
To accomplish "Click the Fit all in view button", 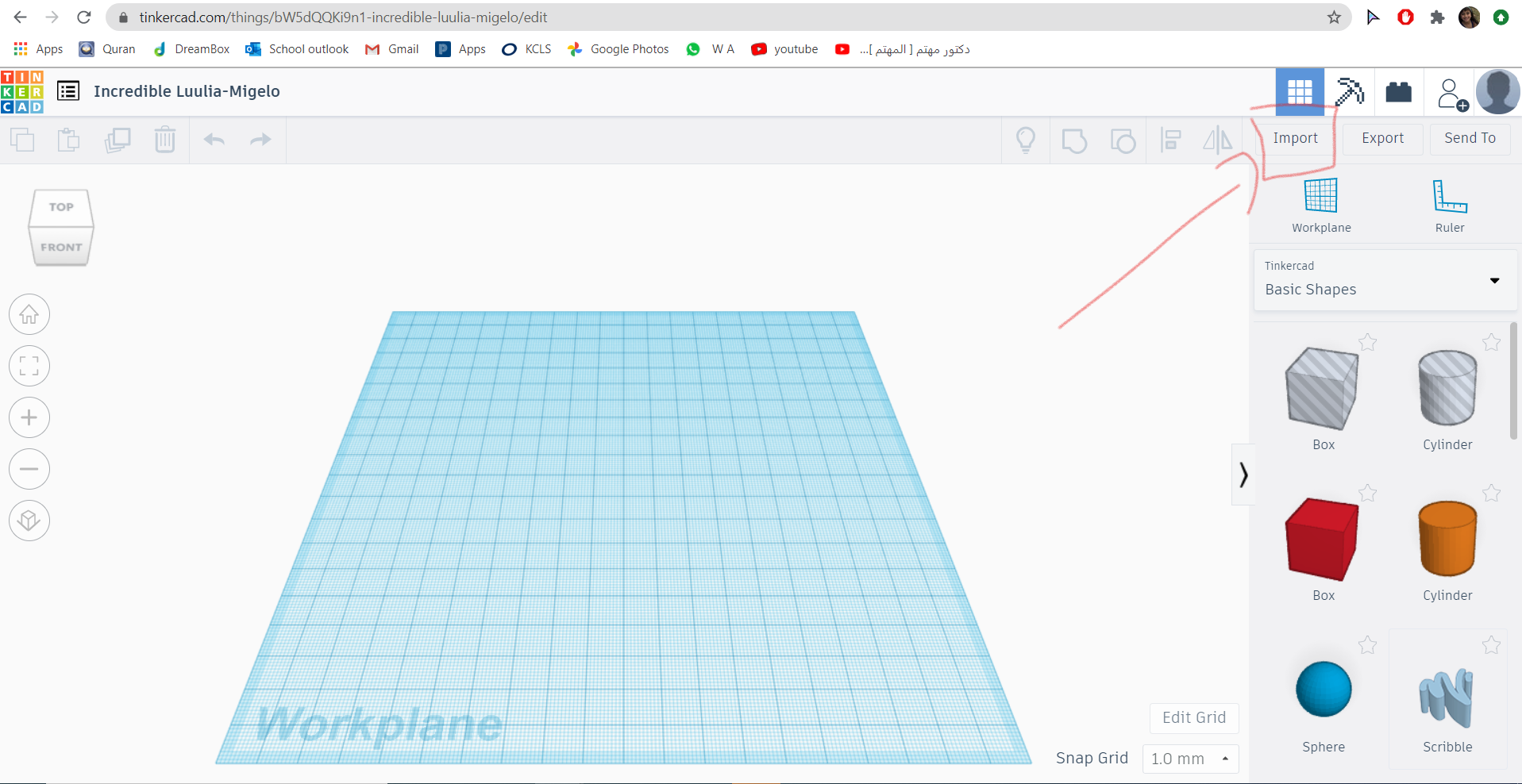I will pyautogui.click(x=29, y=366).
